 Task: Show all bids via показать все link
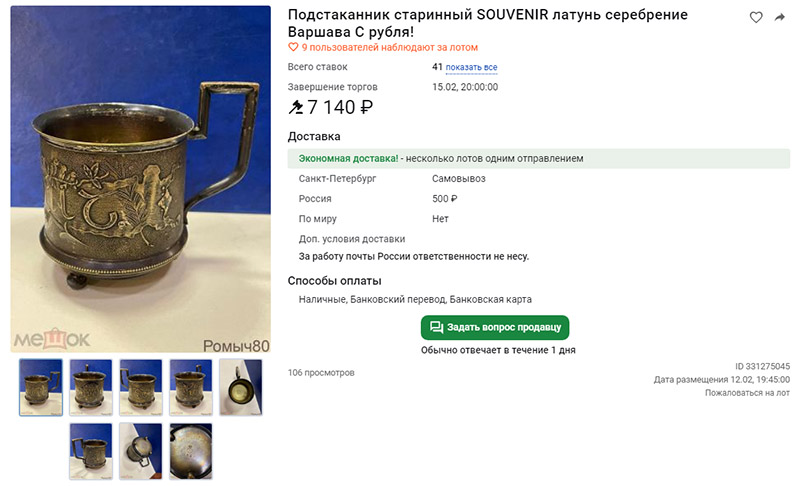point(471,67)
